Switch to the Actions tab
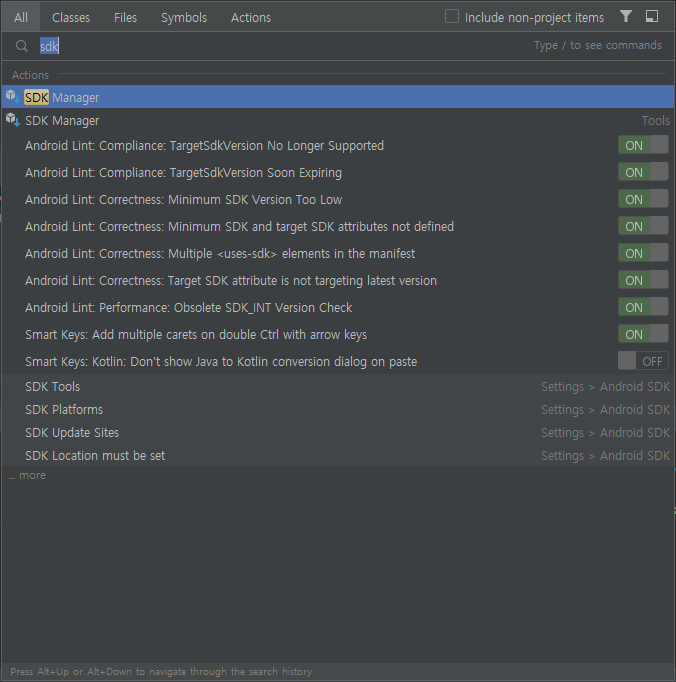The image size is (676, 682). [251, 17]
